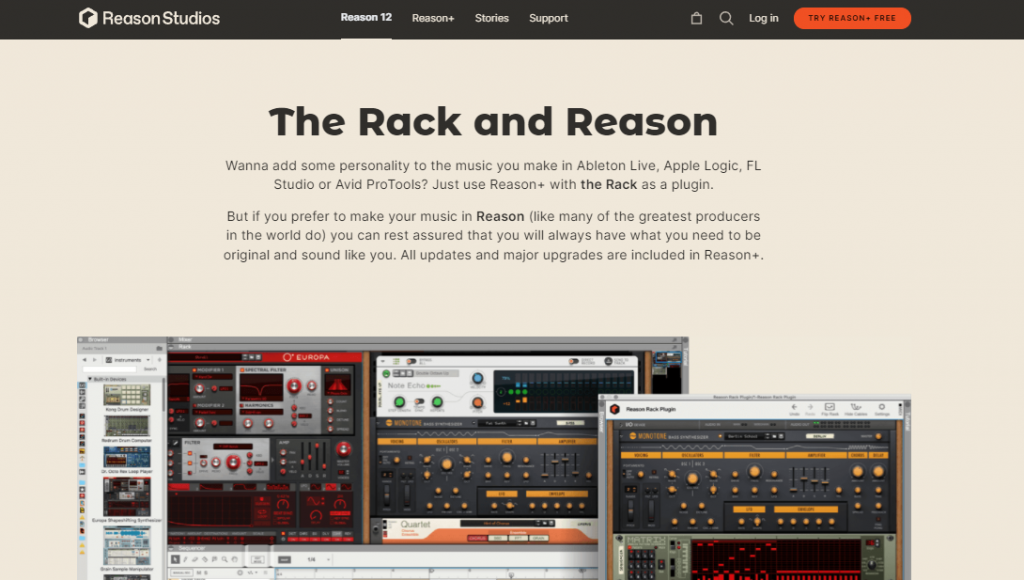Screen dimensions: 1024x580
Task: Select Europa Shapeshifting Synthesizer thumbnail
Action: click(127, 497)
